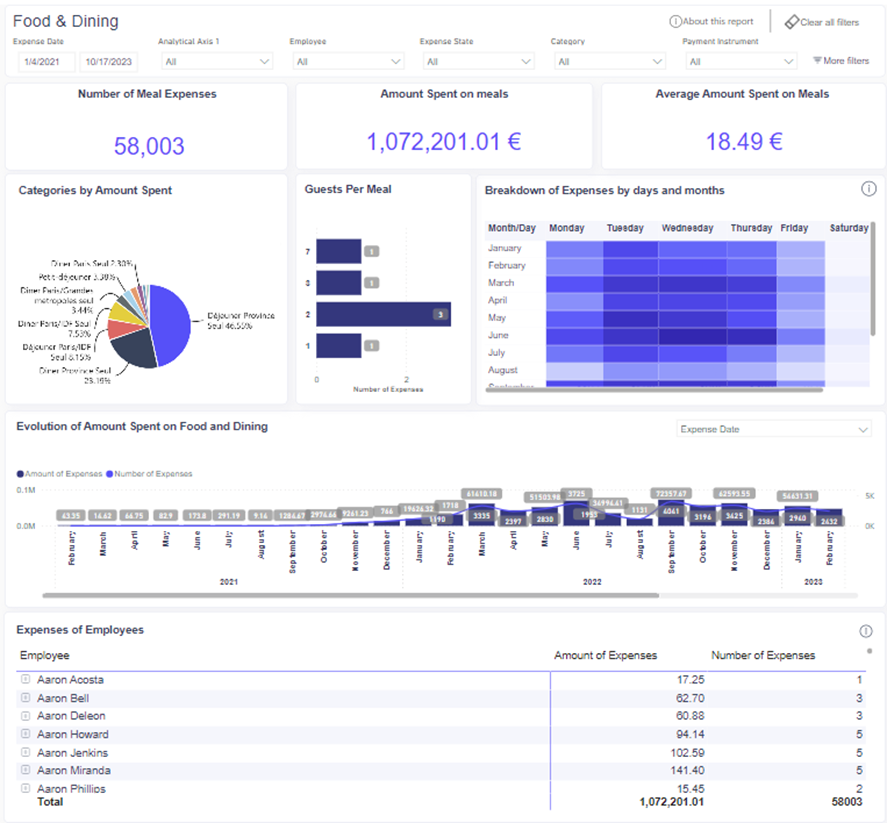Sort table by Amount of Expenses column header
Viewport: 887px width, 823px height.
click(x=605, y=655)
